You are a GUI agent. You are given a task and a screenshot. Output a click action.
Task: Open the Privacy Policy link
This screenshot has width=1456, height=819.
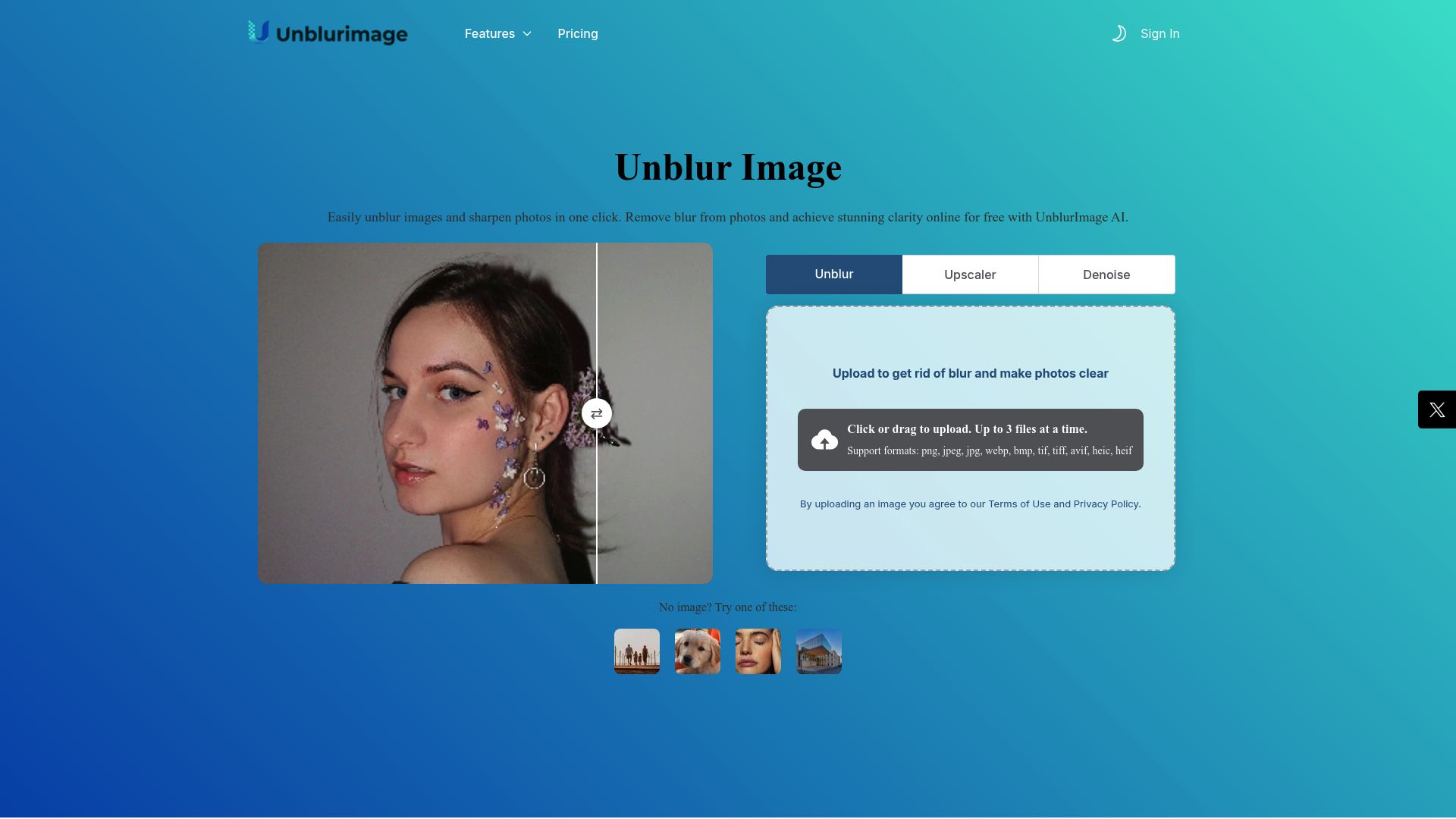coord(1106,504)
